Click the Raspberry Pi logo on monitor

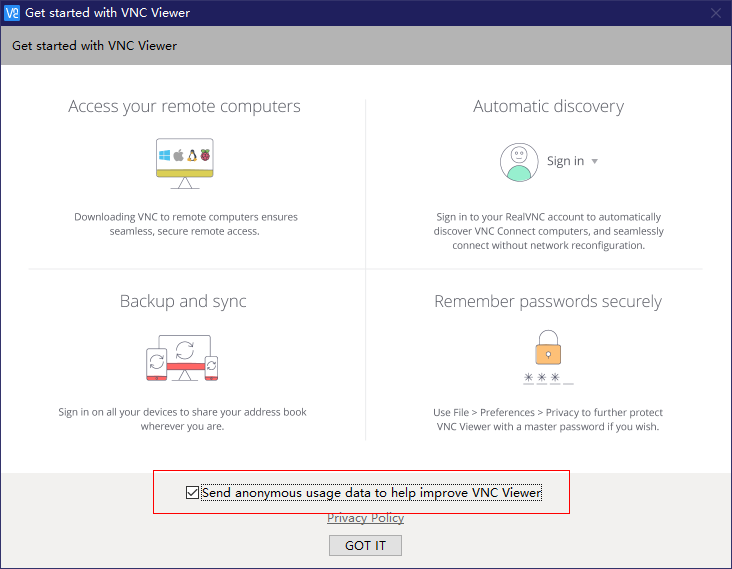click(x=205, y=155)
